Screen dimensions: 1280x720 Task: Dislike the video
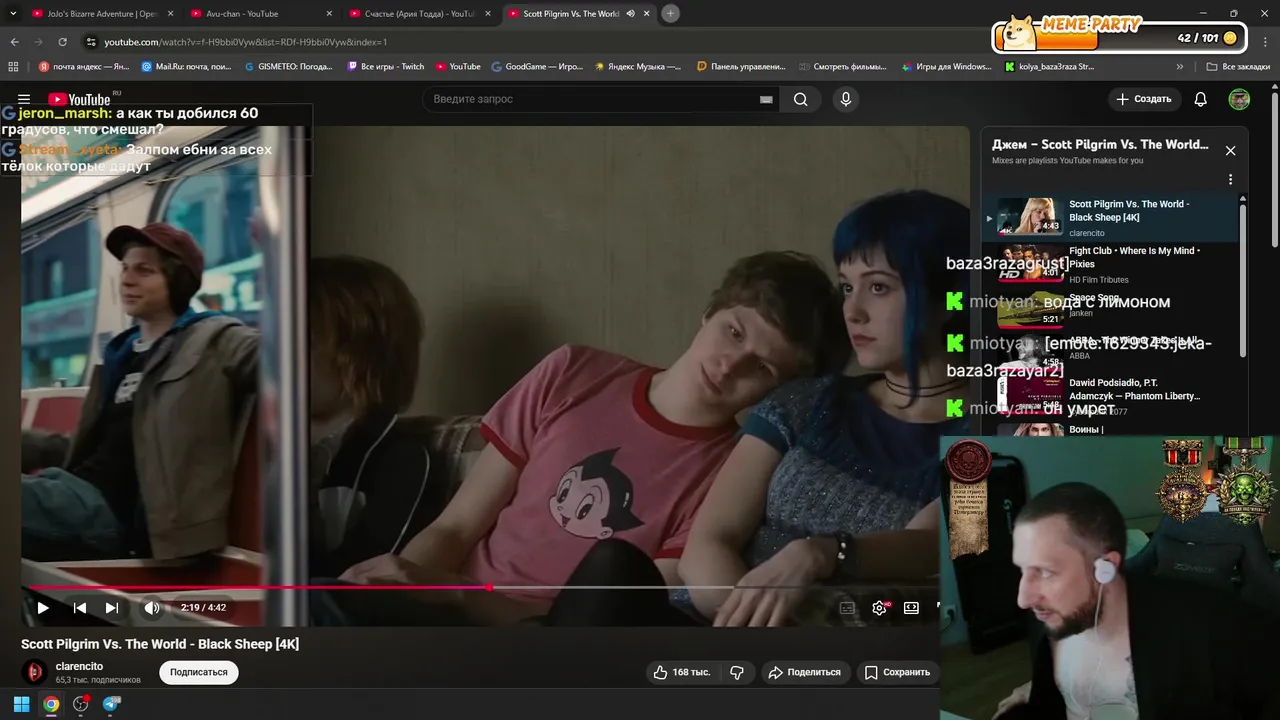coord(737,672)
